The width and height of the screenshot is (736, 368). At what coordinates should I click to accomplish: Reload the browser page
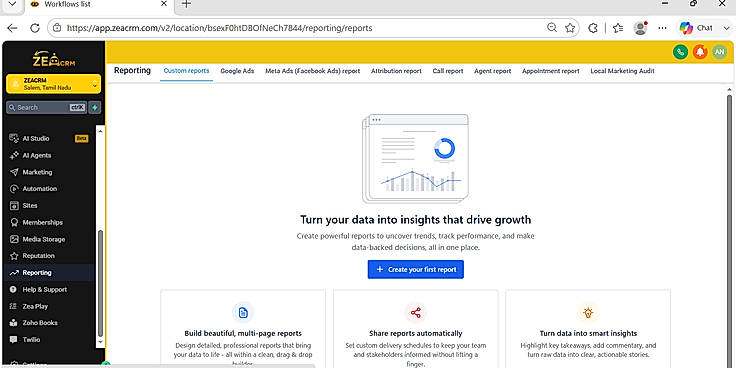tap(35, 28)
